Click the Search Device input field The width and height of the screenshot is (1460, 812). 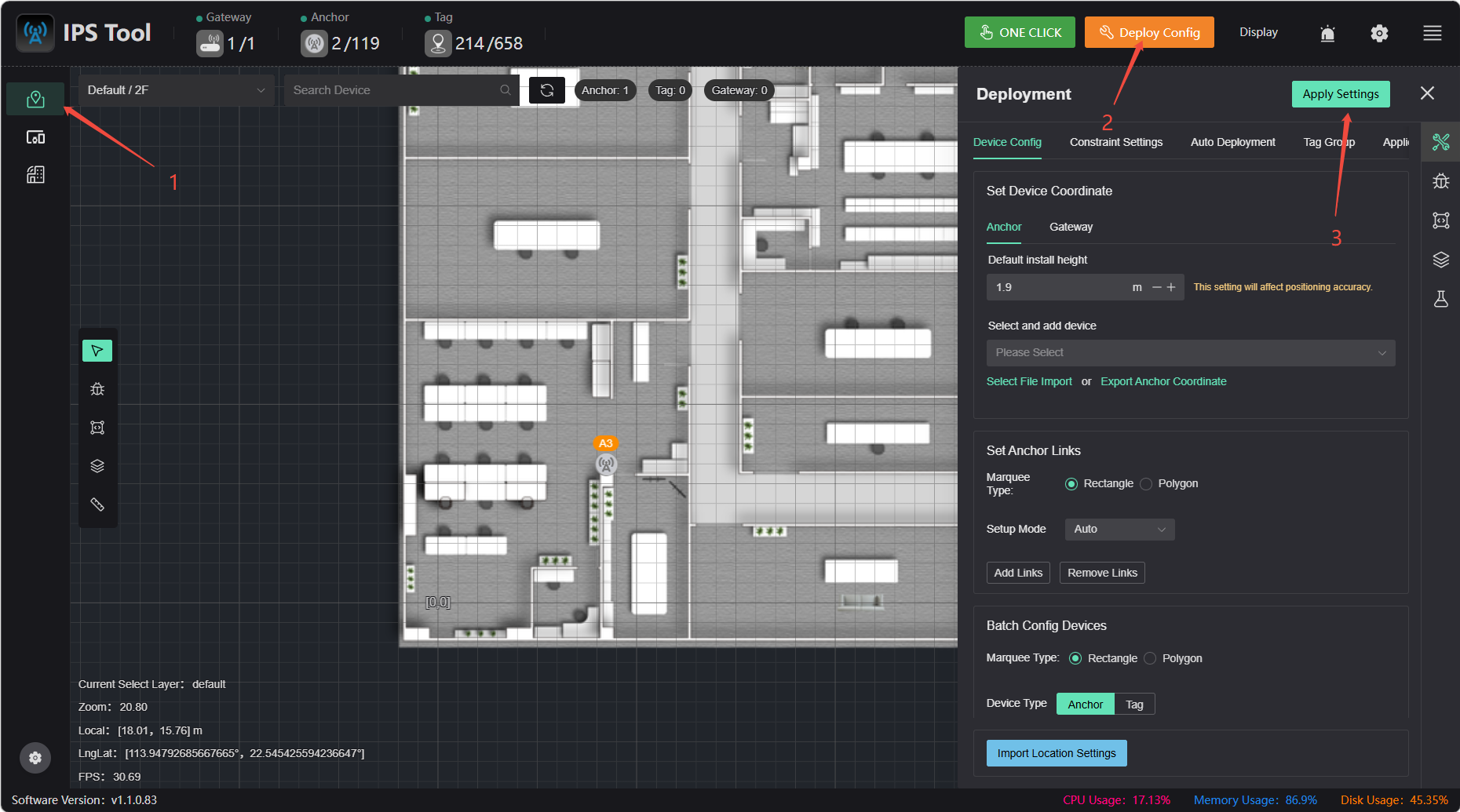click(x=402, y=90)
